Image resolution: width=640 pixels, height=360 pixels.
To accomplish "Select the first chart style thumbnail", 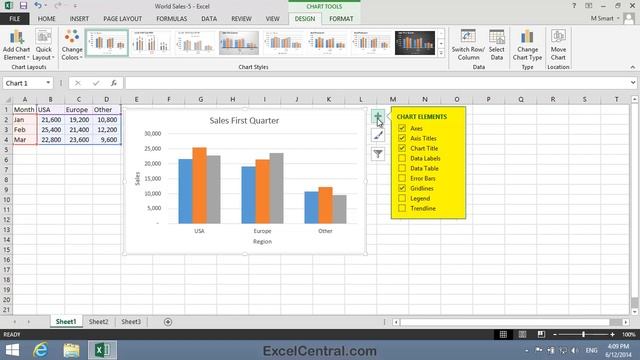I will [107, 42].
